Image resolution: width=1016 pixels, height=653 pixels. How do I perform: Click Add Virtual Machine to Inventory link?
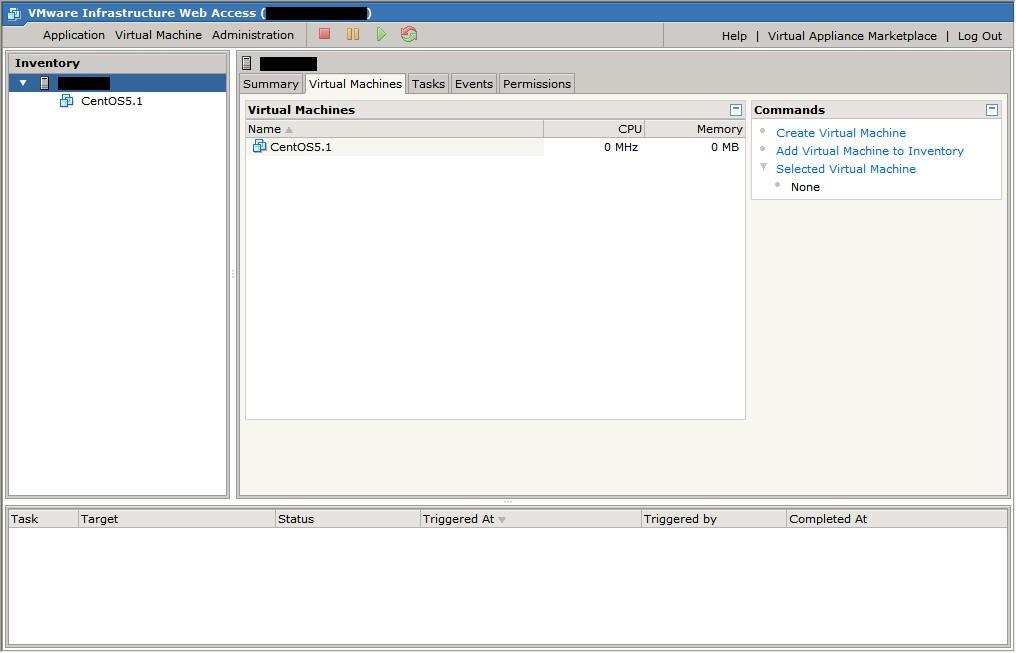tap(869, 151)
